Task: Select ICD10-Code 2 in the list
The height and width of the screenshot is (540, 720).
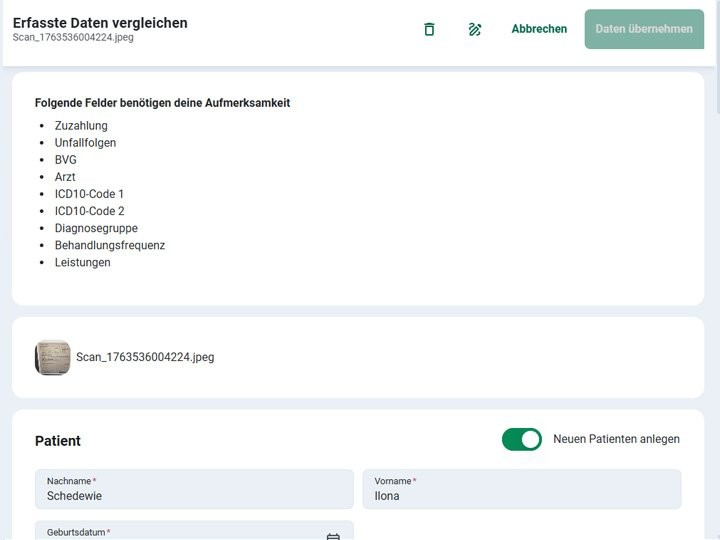Action: point(89,211)
